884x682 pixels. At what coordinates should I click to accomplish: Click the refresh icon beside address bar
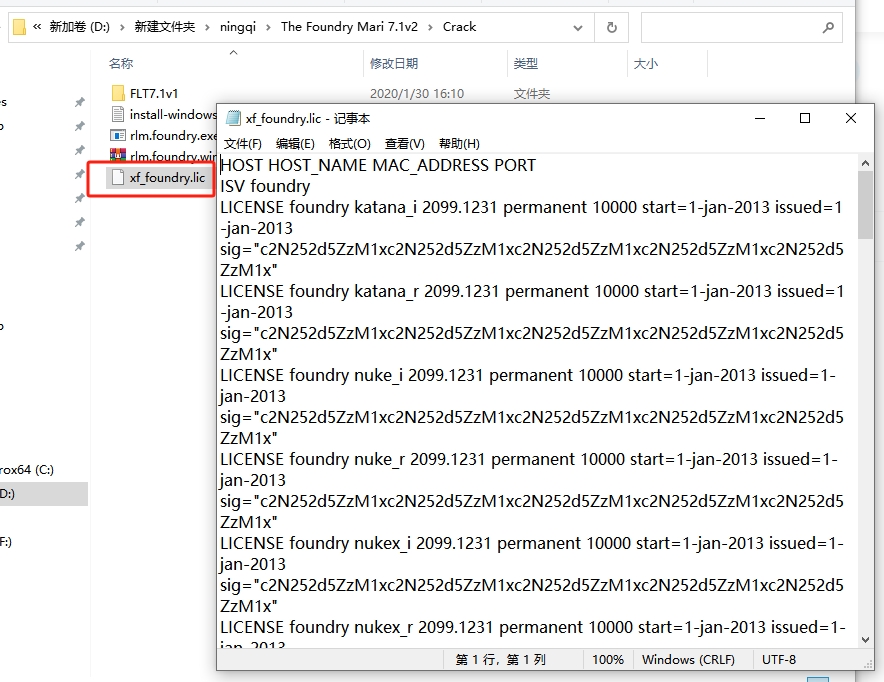pos(611,27)
